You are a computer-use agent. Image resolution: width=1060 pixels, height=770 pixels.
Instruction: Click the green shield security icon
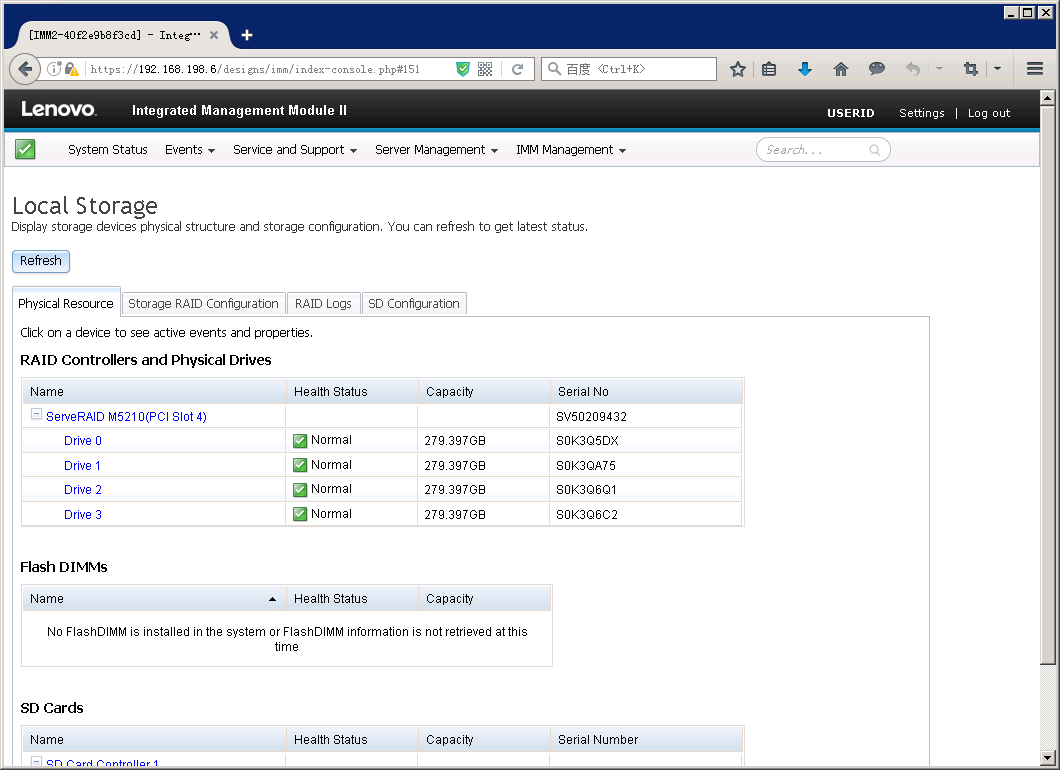pyautogui.click(x=462, y=69)
